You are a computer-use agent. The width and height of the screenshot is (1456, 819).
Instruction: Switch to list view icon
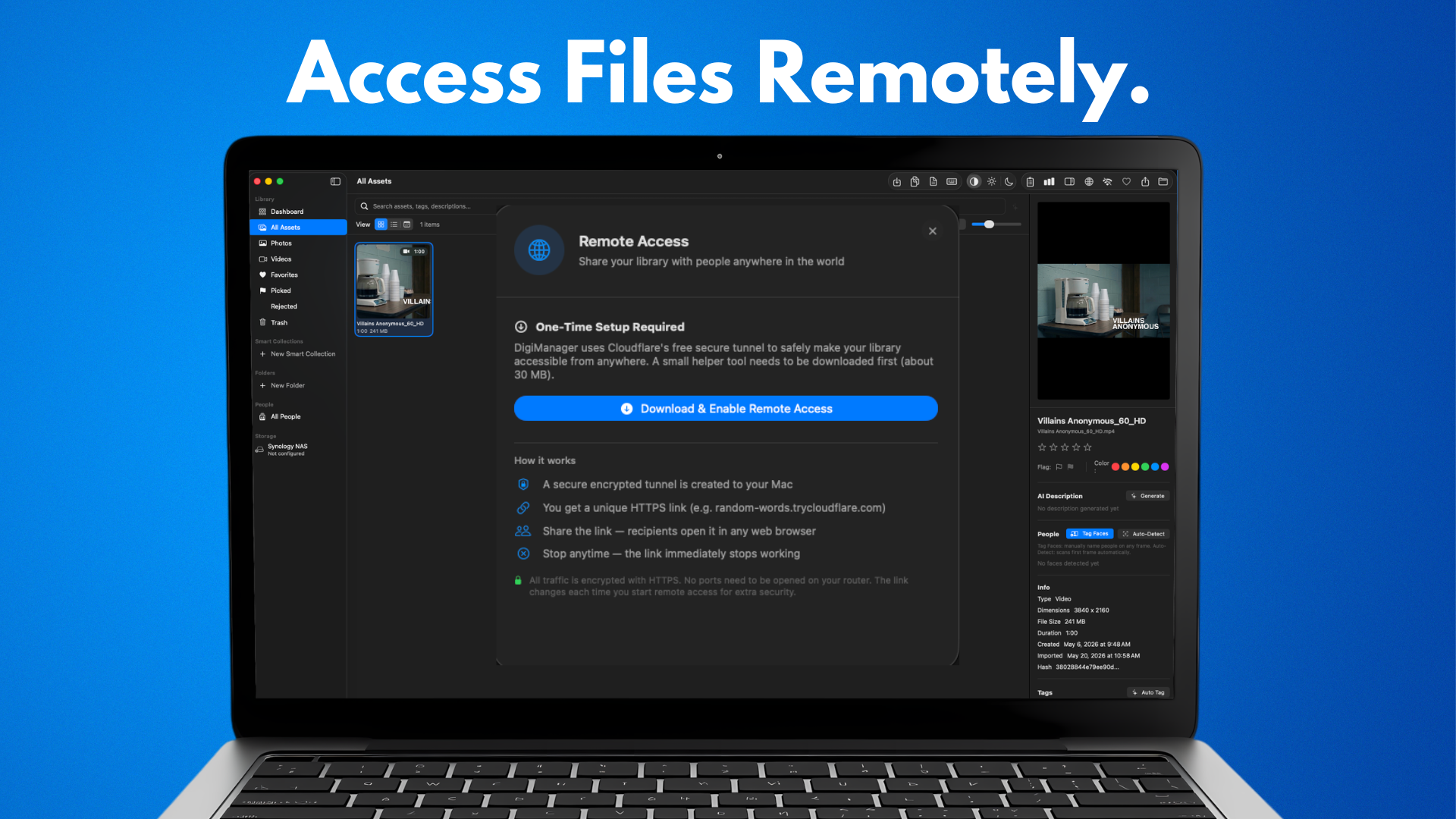394,224
